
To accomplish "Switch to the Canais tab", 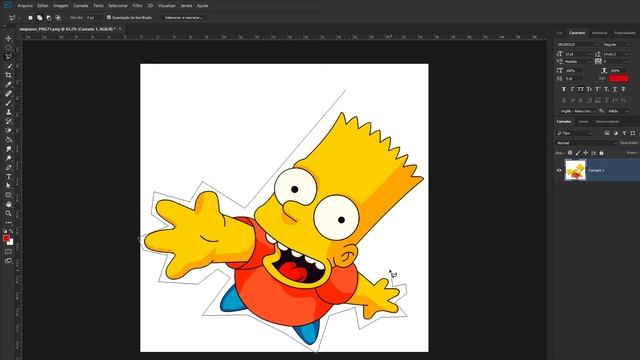I will pyautogui.click(x=583, y=122).
